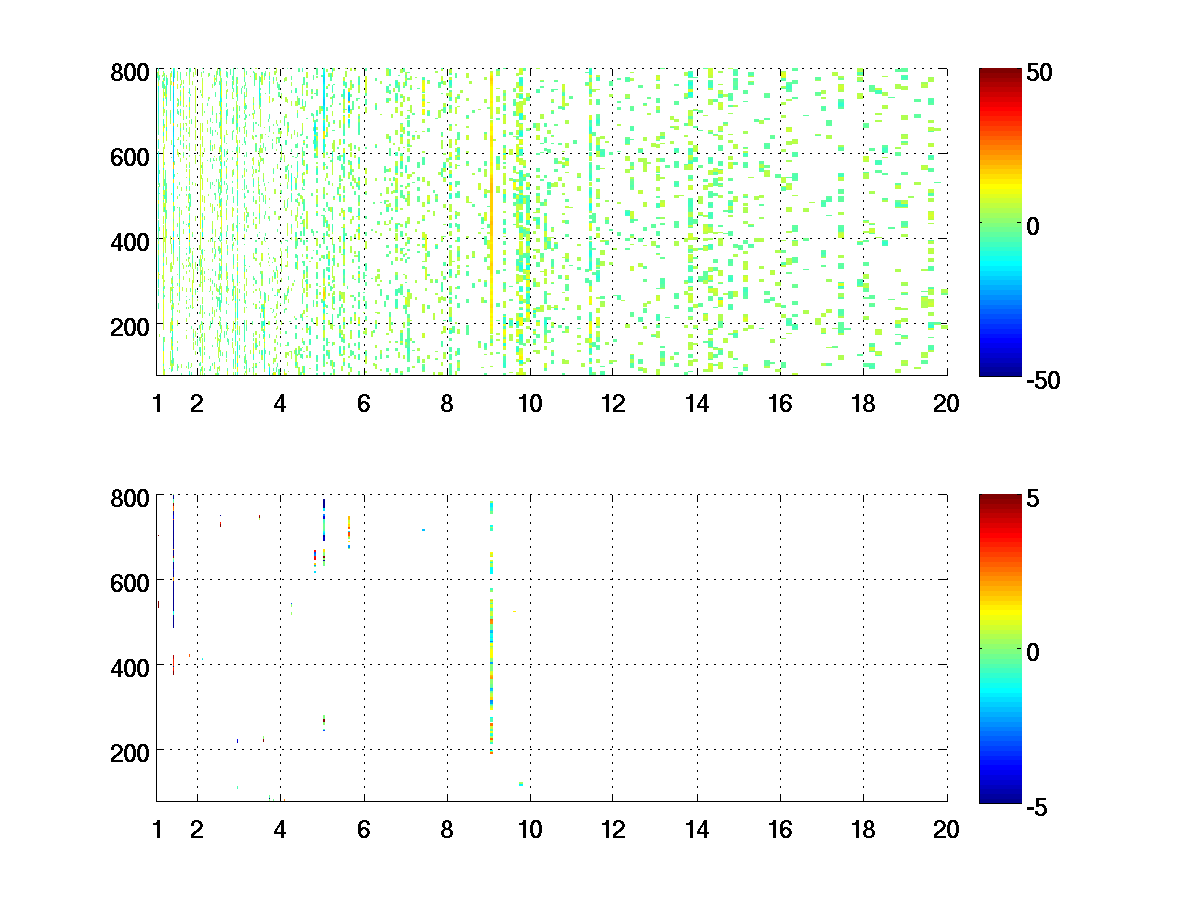This screenshot has height=900, width=1200.
Task: Click the 0 label beside the lower colorbar
Action: 1033,651
